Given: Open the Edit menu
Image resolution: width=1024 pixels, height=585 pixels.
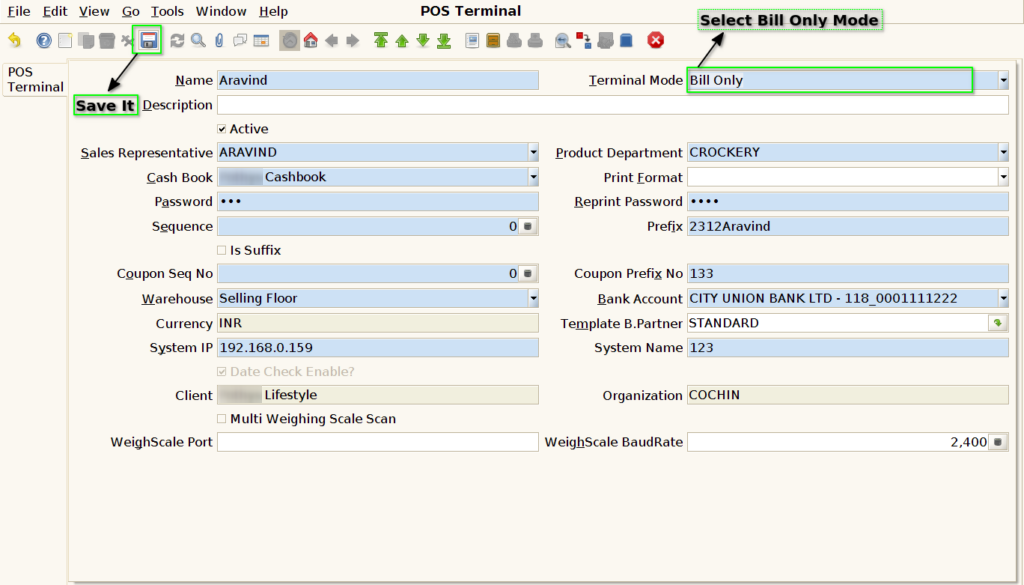Looking at the screenshot, I should (55, 11).
